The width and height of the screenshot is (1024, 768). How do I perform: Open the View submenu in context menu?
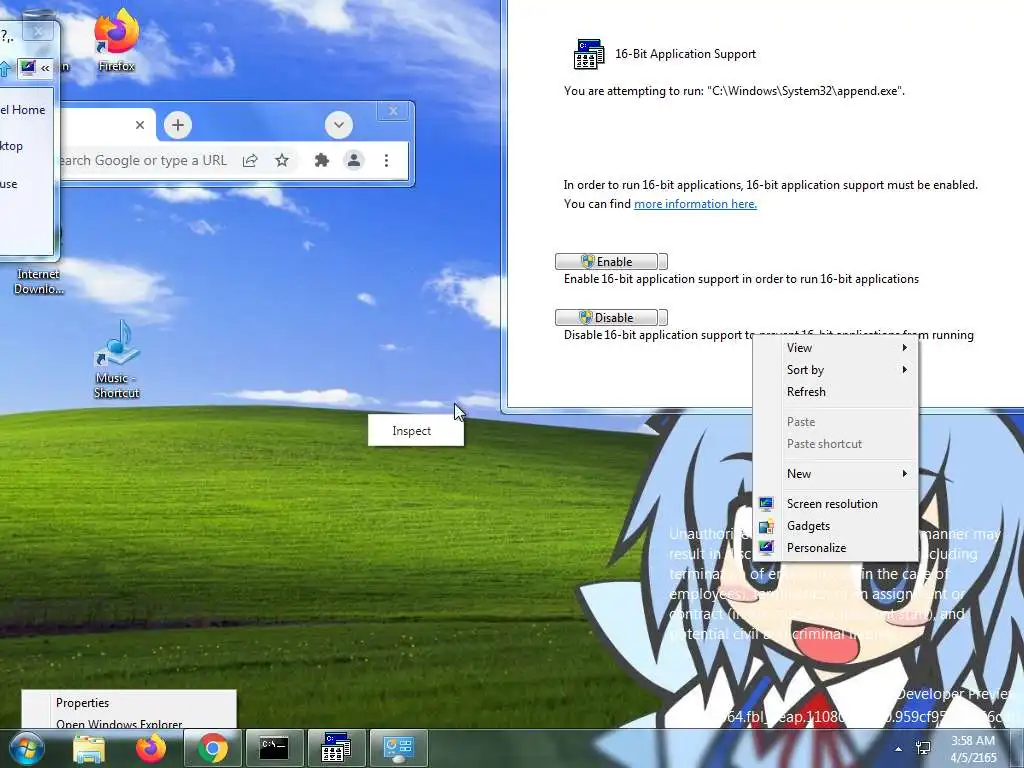[835, 348]
